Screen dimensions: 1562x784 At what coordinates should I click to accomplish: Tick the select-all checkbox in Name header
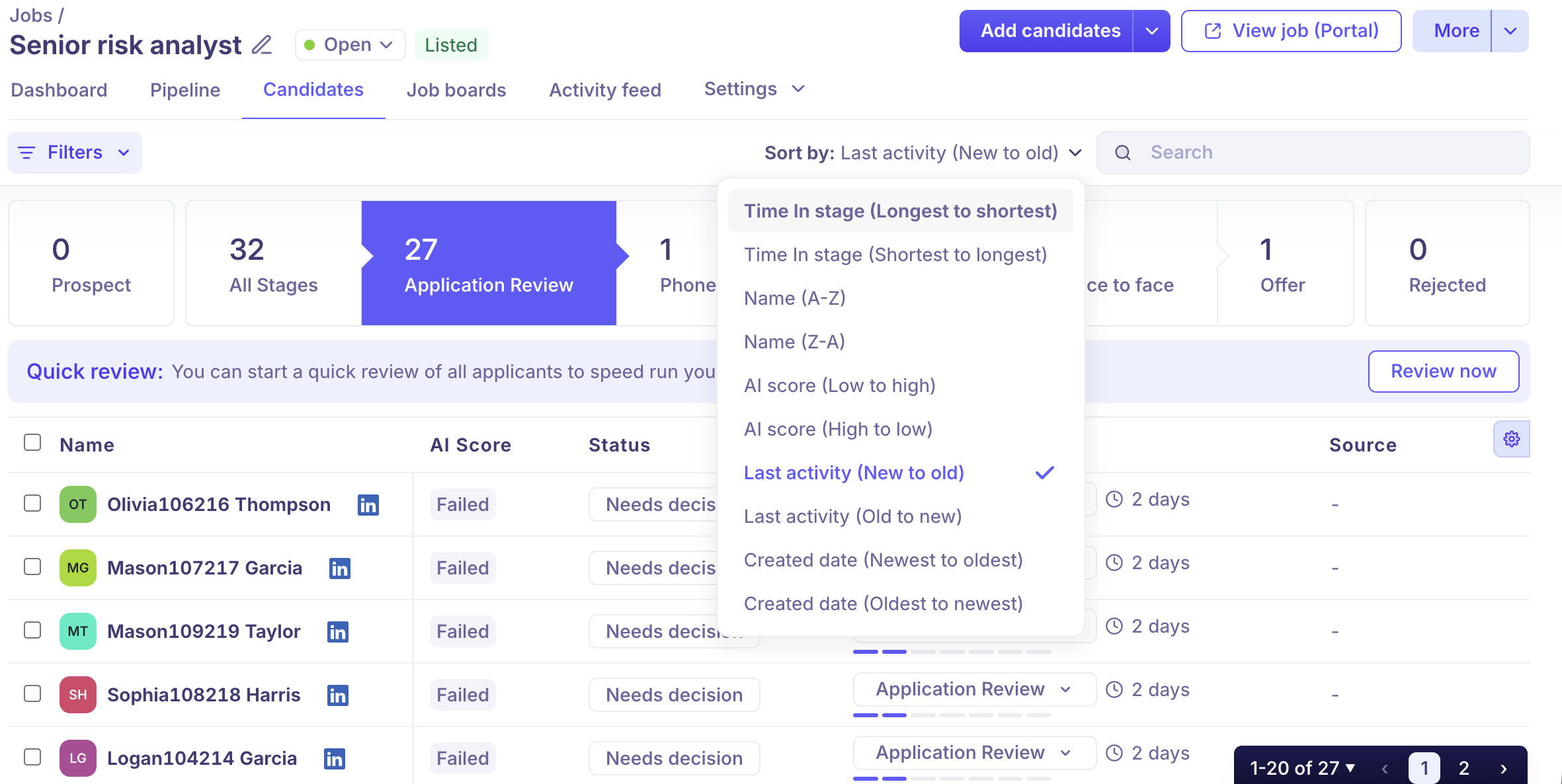pos(32,442)
